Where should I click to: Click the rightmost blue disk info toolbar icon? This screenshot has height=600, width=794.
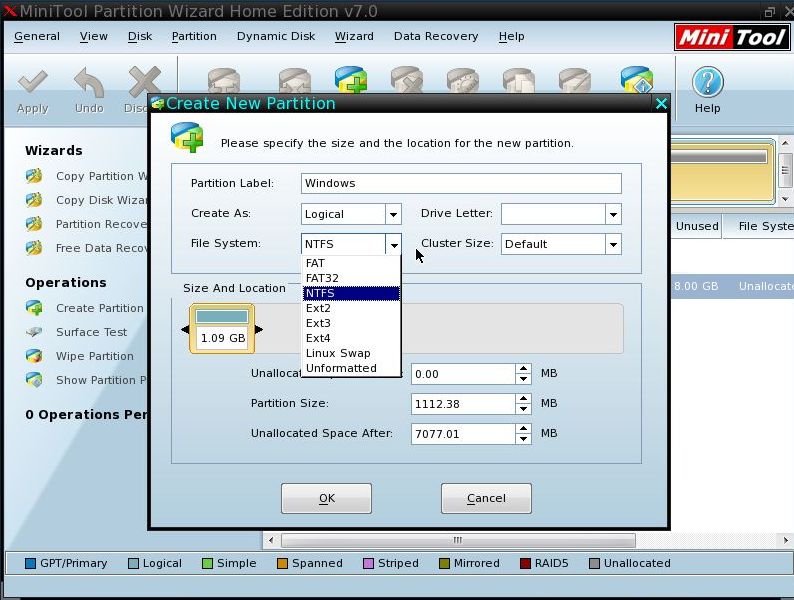click(x=637, y=80)
